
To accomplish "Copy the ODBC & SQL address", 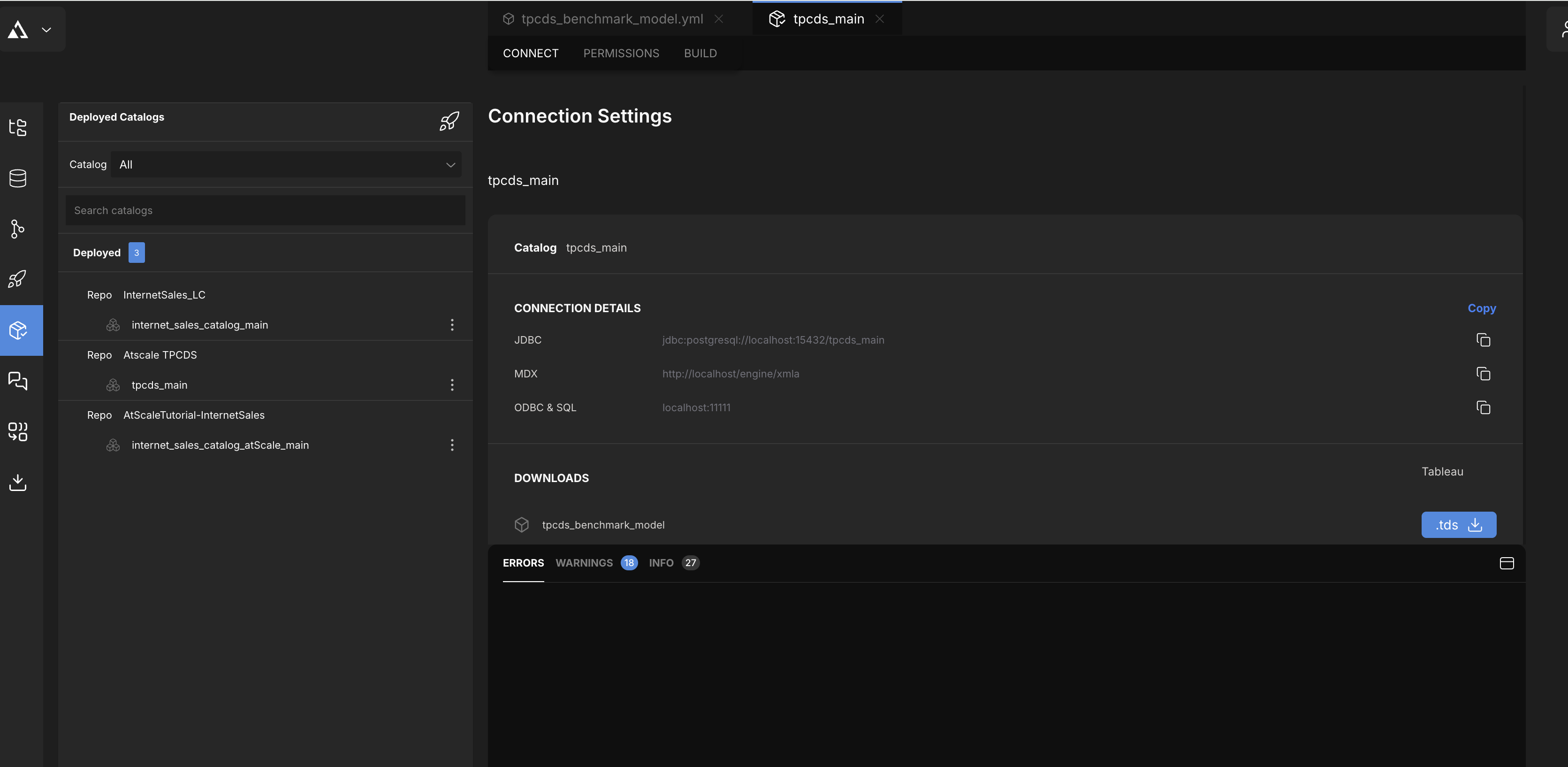I will 1483,407.
